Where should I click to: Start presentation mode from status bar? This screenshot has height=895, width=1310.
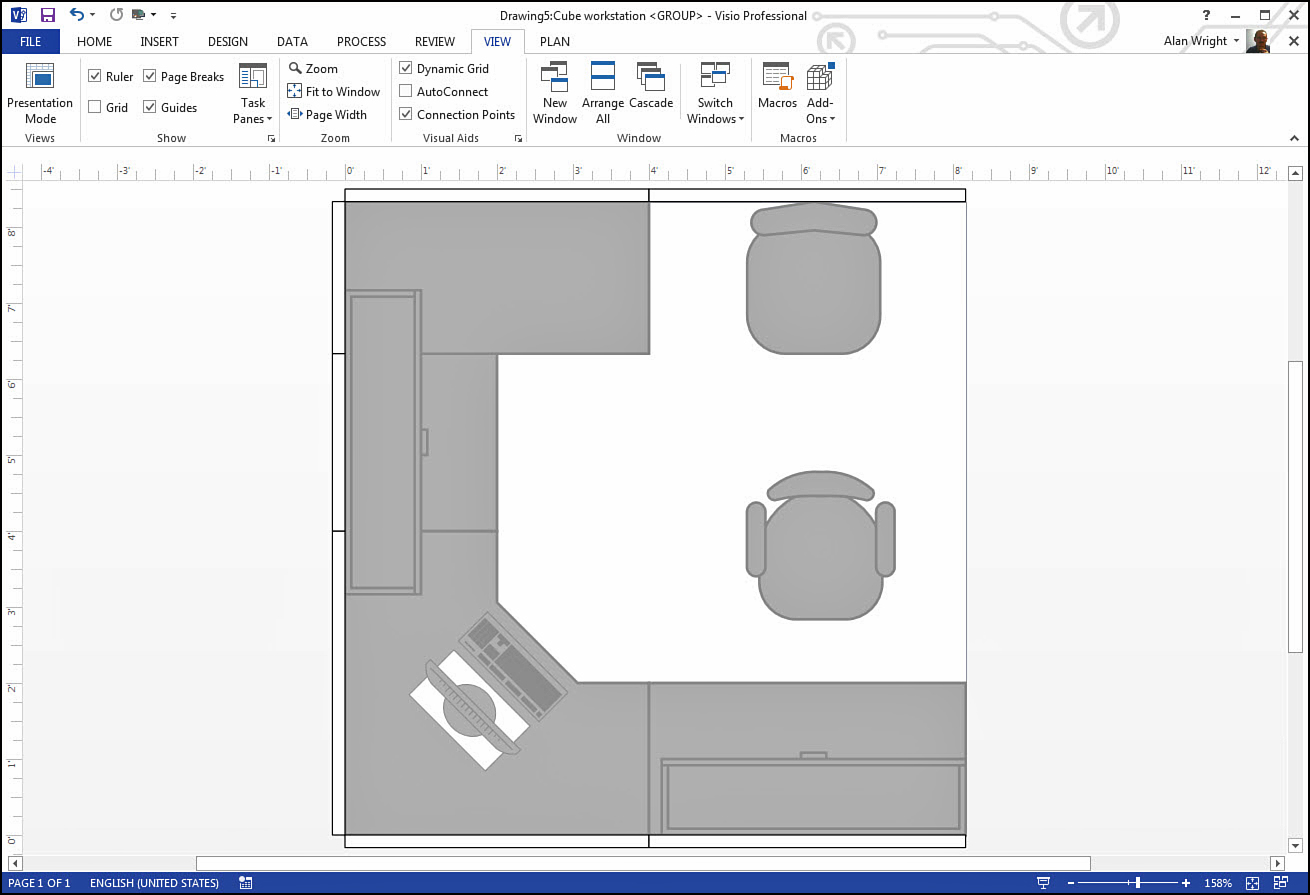click(1044, 883)
